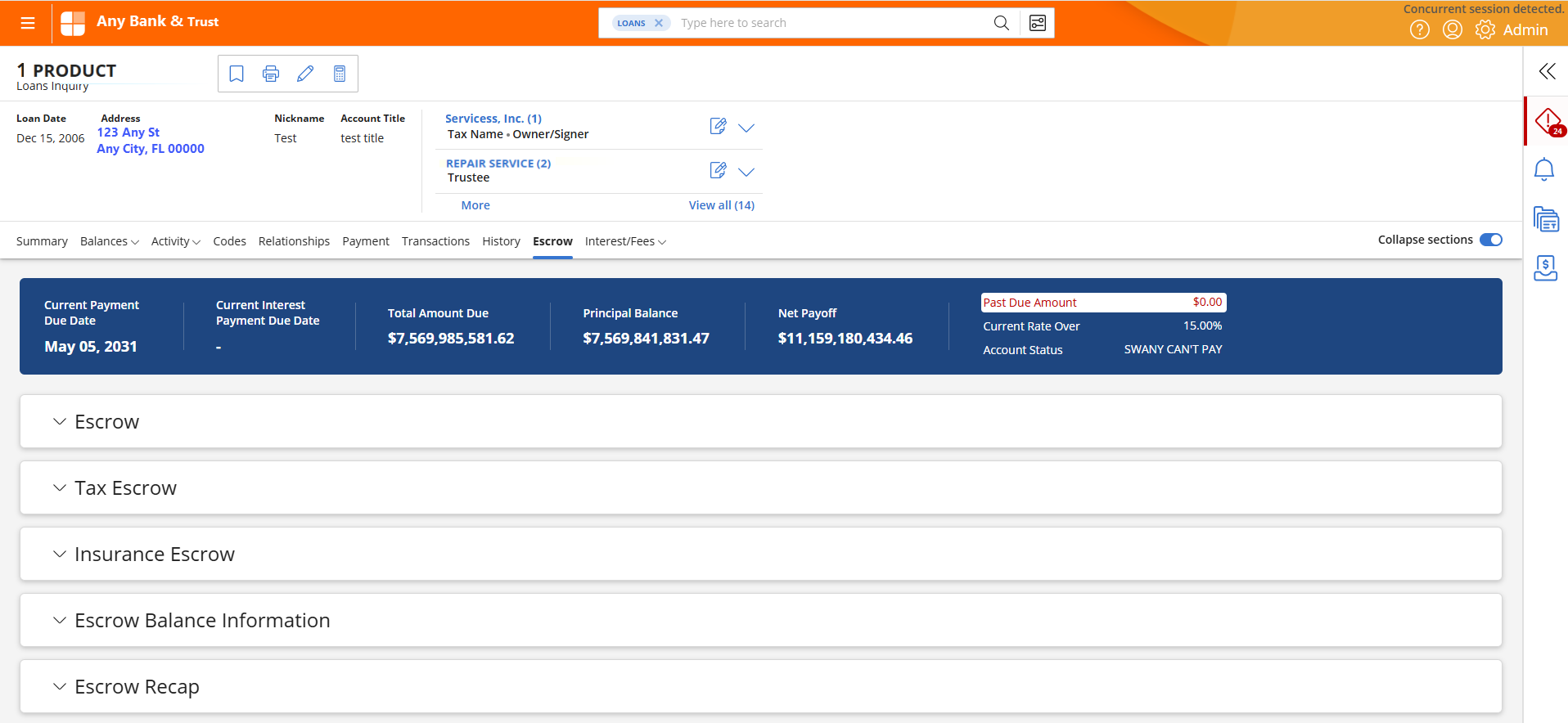The image size is (1568, 723).
Task: Click the Net Payoff value $11,159,180,434.46
Action: [845, 339]
